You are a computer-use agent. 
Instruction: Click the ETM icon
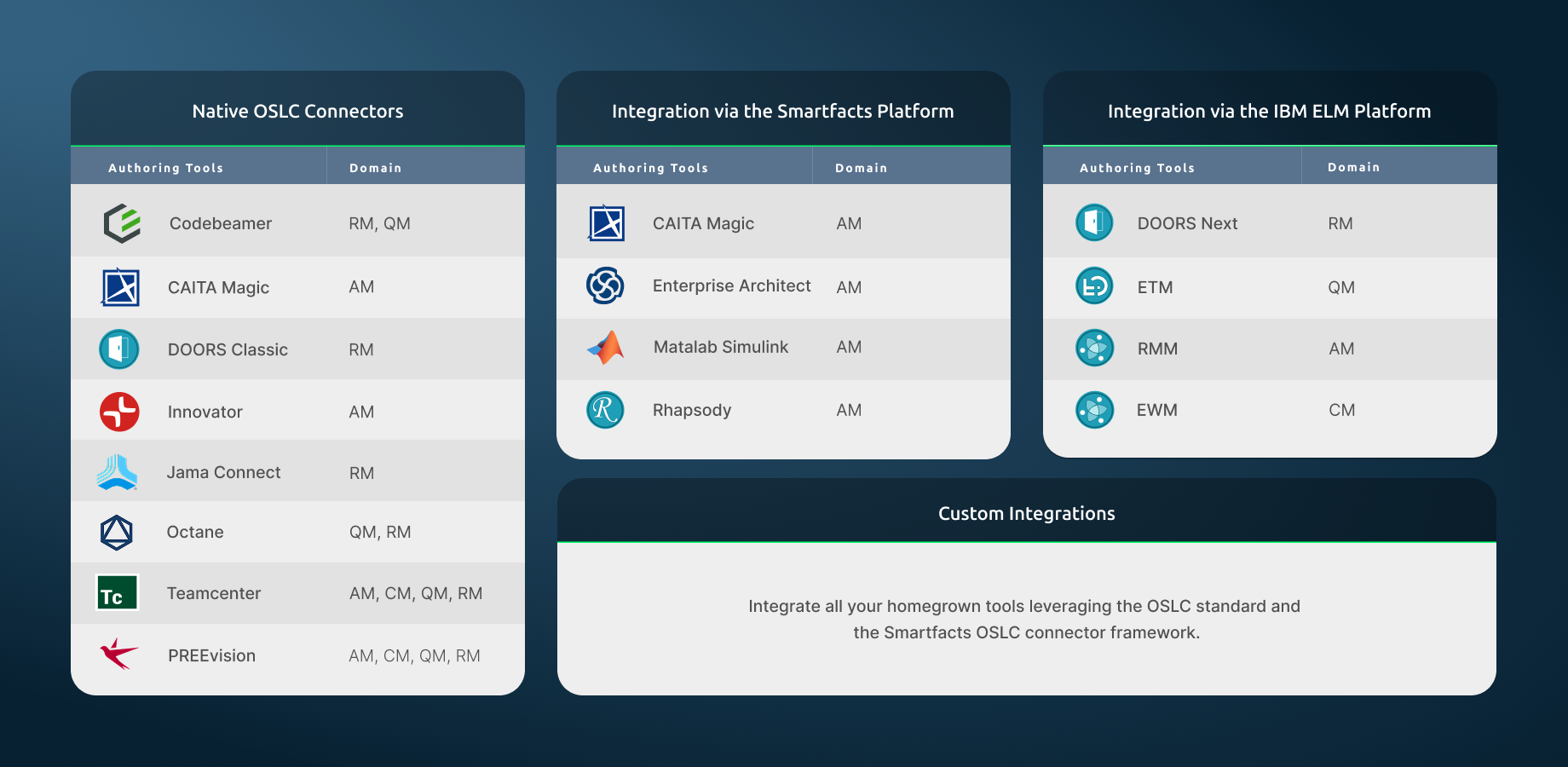pyautogui.click(x=1094, y=286)
